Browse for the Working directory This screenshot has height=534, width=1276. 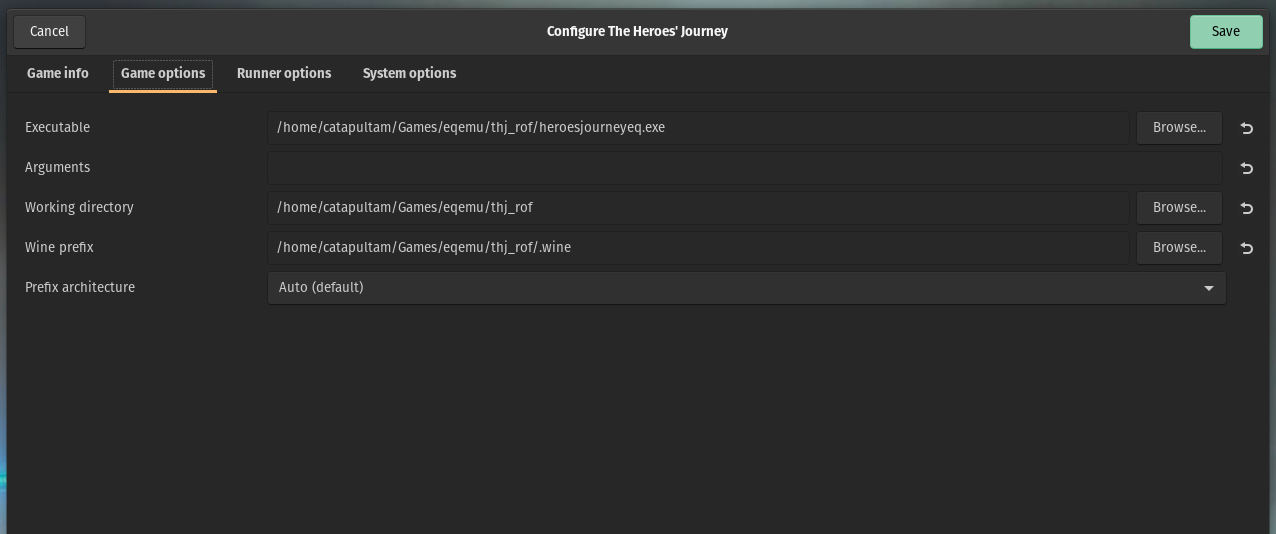pyautogui.click(x=1179, y=208)
